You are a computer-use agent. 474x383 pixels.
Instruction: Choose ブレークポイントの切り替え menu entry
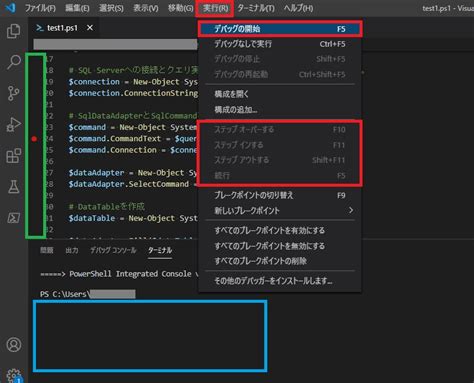(280, 195)
